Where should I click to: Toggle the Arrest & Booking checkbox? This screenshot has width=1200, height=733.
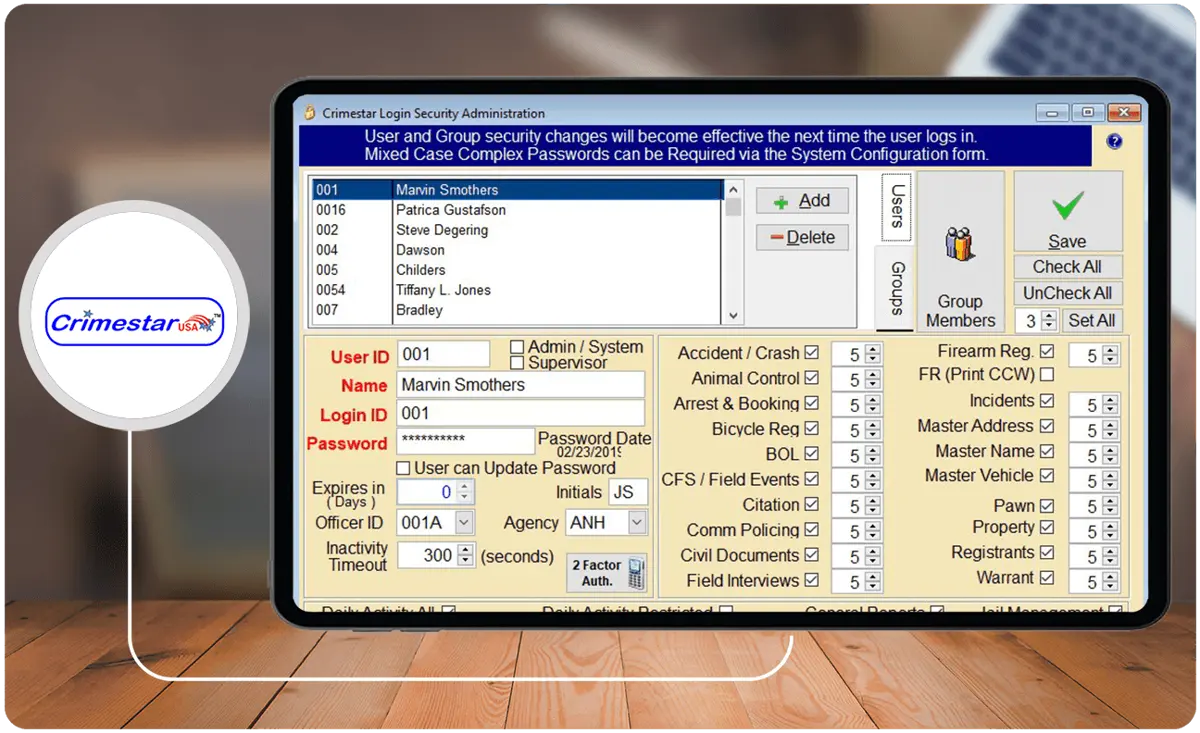point(811,403)
